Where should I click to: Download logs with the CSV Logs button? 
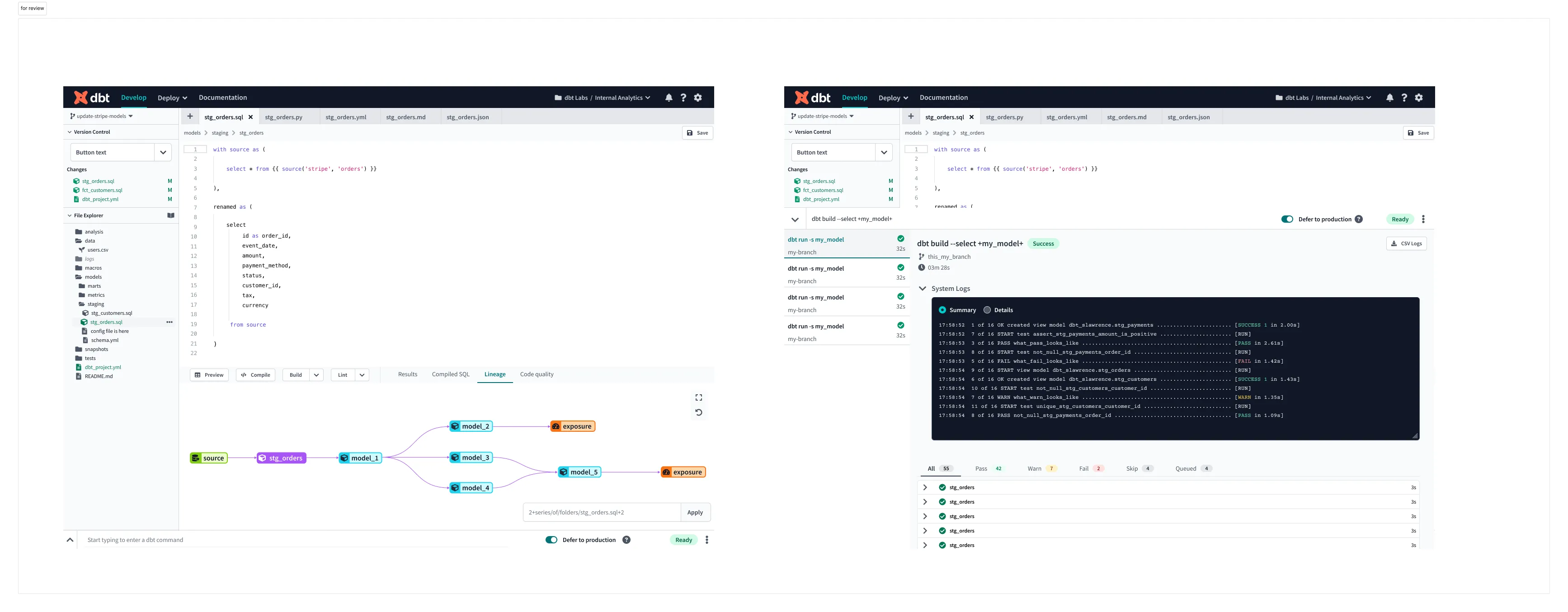[1406, 243]
